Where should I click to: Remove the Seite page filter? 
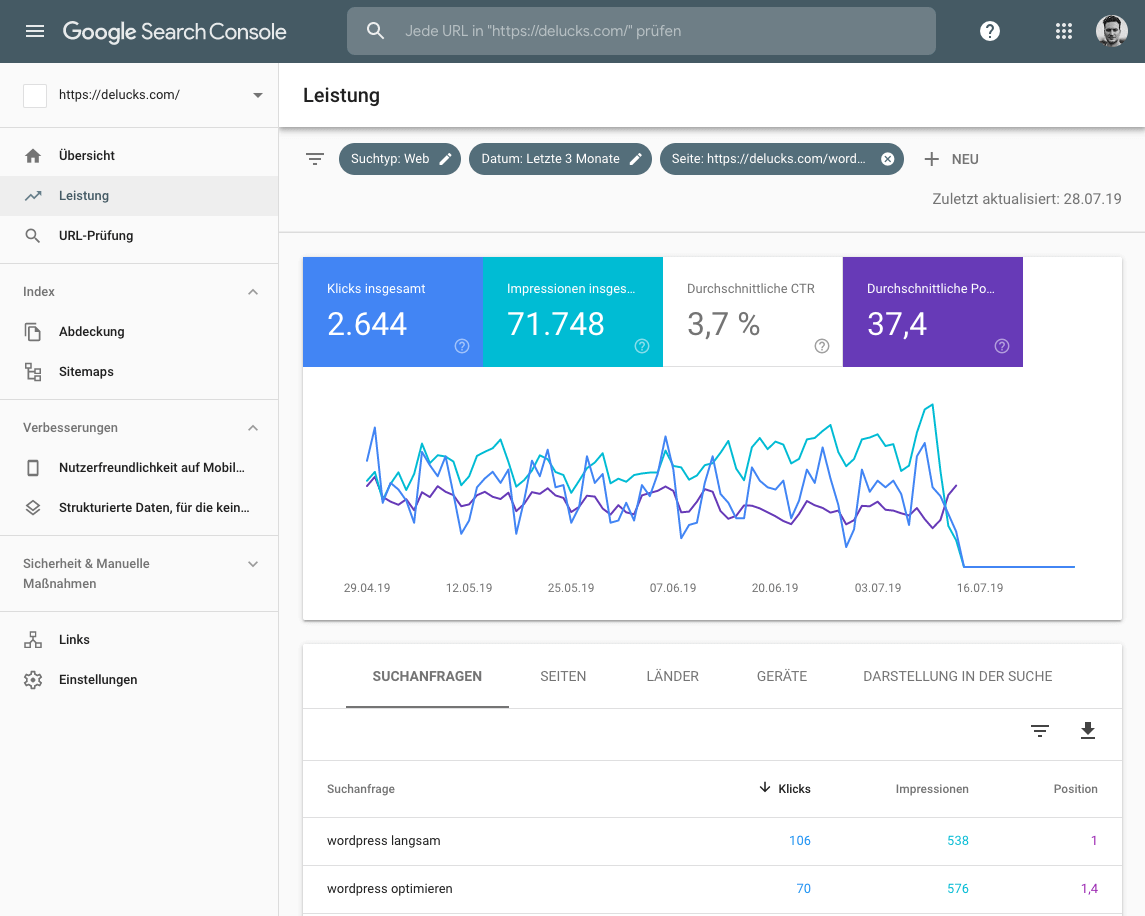click(887, 159)
